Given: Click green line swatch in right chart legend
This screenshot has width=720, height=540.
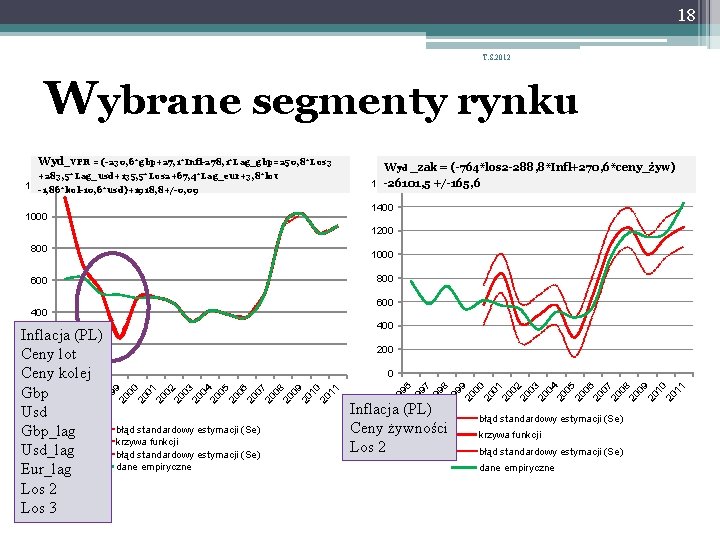Looking at the screenshot, I should pyautogui.click(x=464, y=468).
